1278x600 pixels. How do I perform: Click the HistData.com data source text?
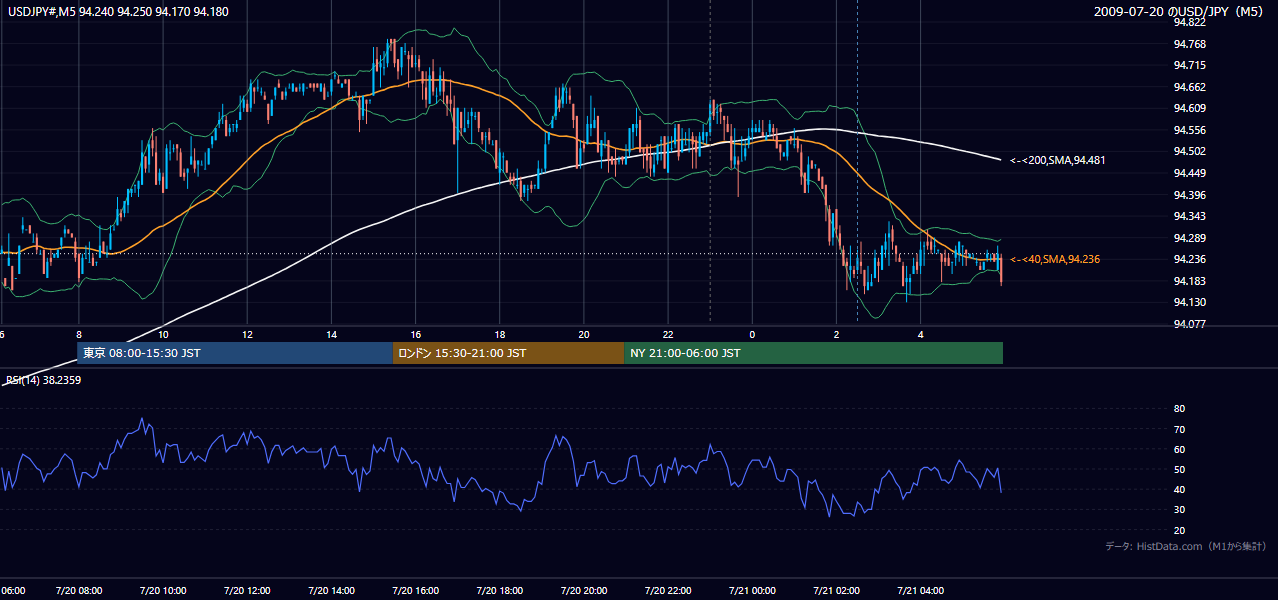coord(1186,546)
